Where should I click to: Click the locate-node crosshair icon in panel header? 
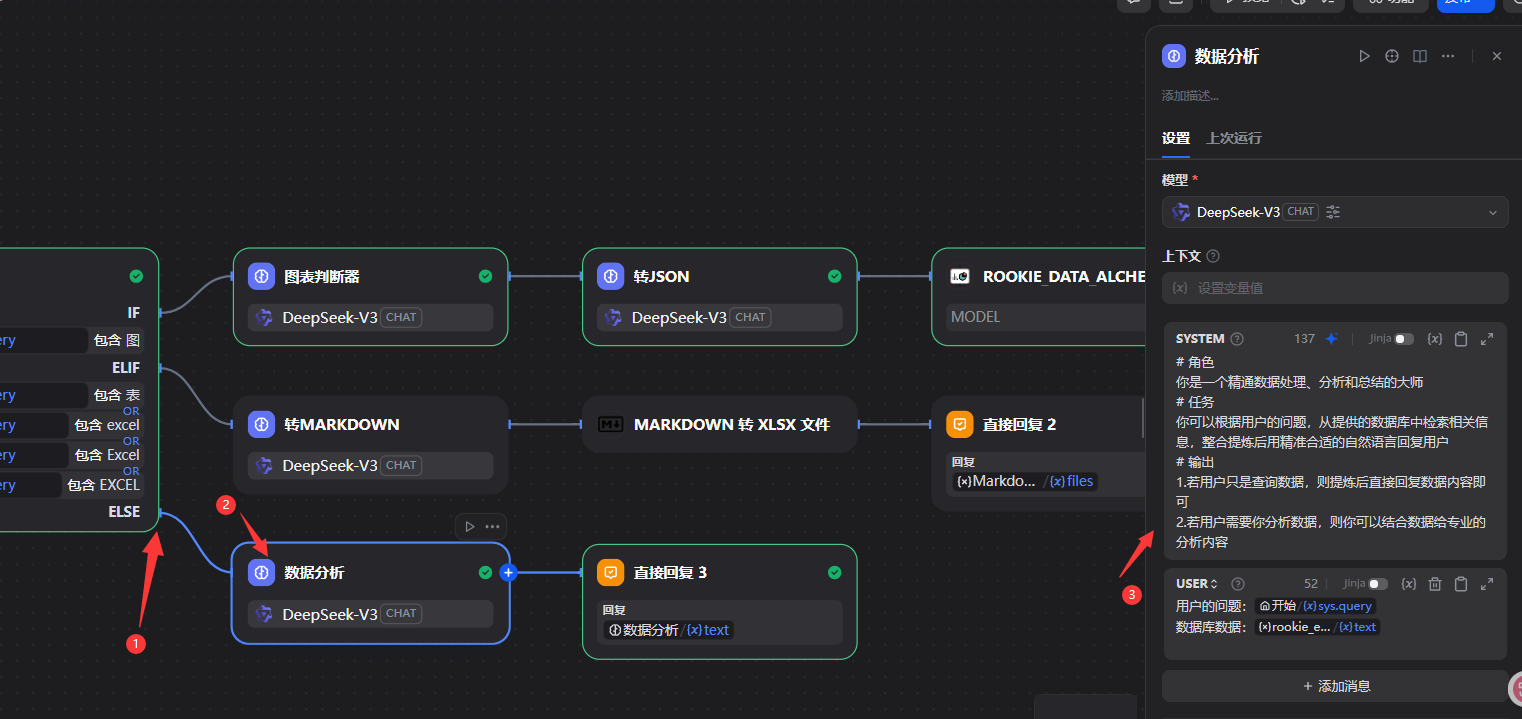pyautogui.click(x=1391, y=57)
